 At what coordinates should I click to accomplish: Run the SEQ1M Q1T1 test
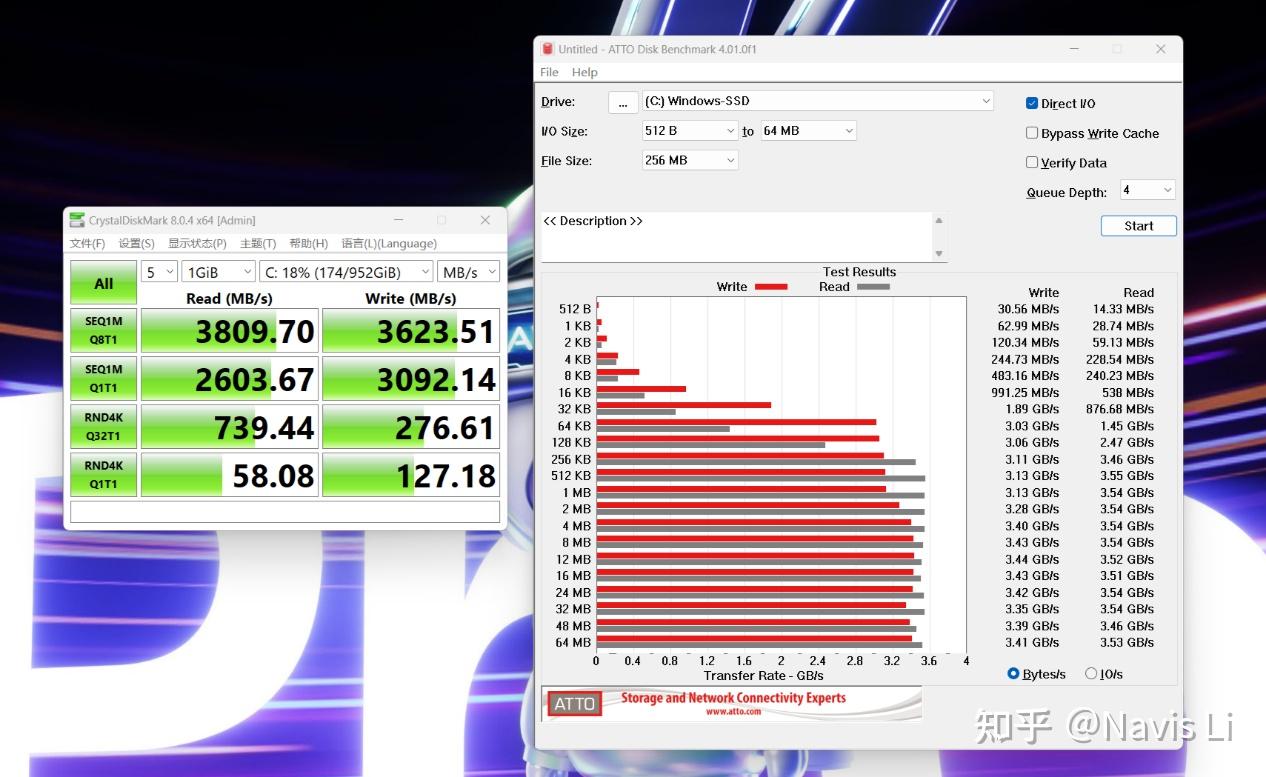coord(104,379)
